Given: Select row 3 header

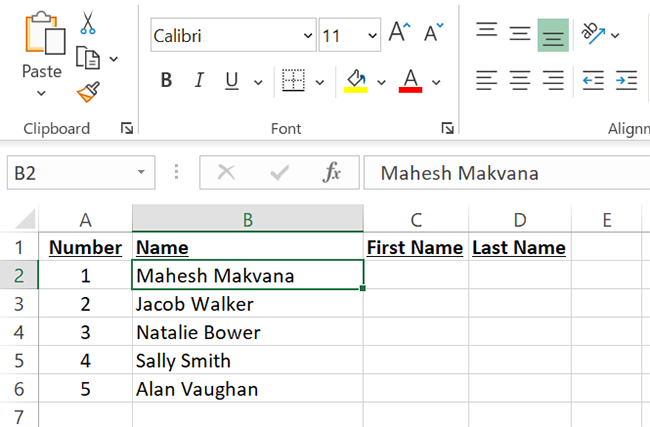Looking at the screenshot, I should 19,304.
